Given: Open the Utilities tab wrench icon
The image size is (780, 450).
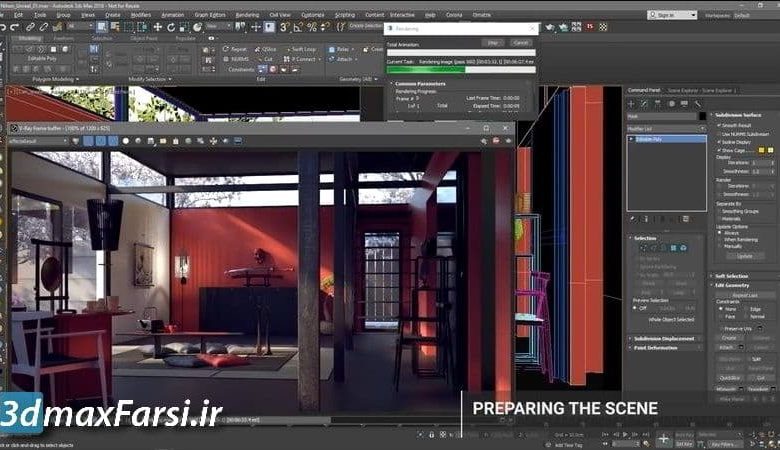Looking at the screenshot, I should pos(697,104).
